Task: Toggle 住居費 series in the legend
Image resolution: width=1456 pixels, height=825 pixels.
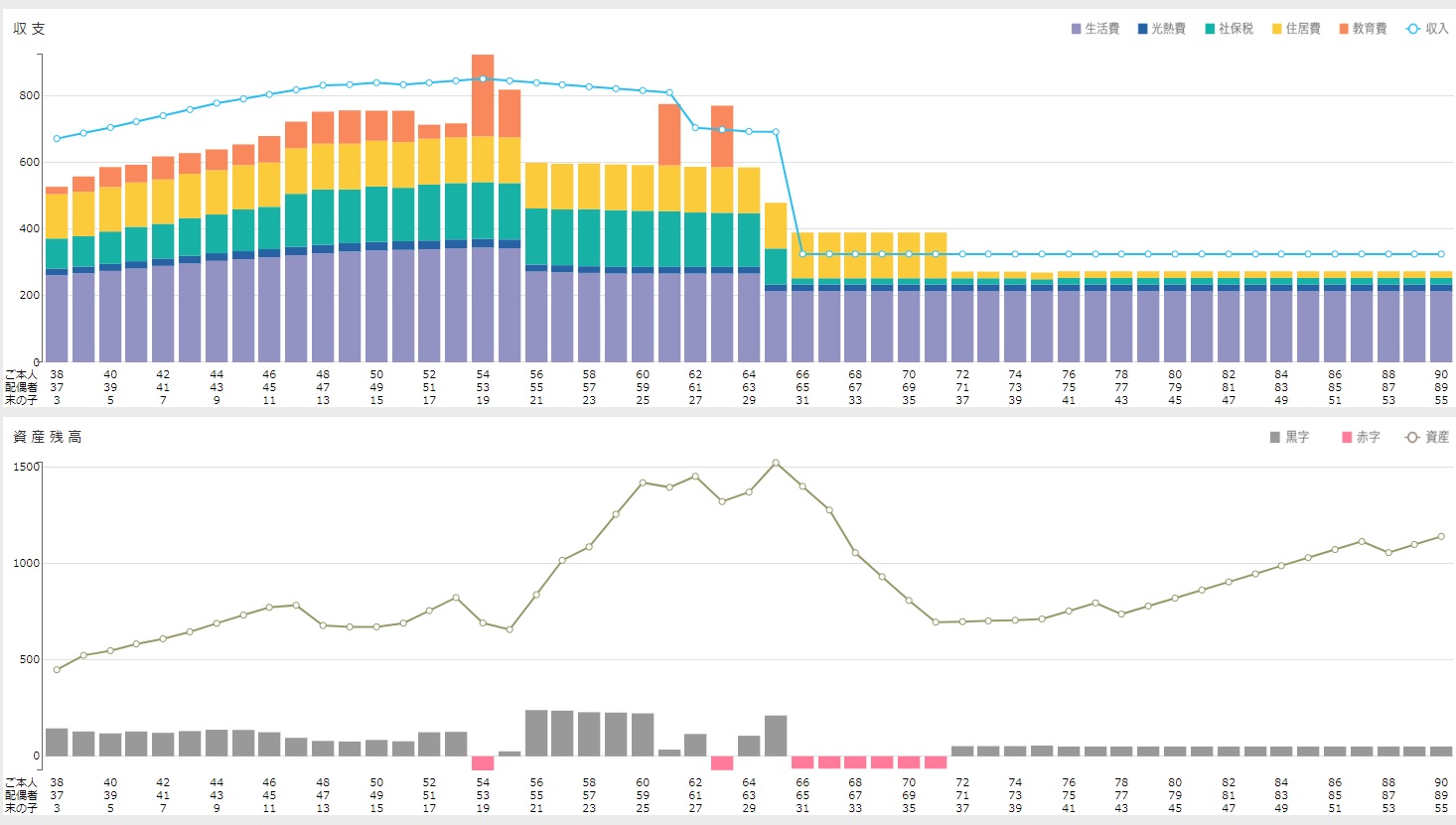Action: point(1277,29)
